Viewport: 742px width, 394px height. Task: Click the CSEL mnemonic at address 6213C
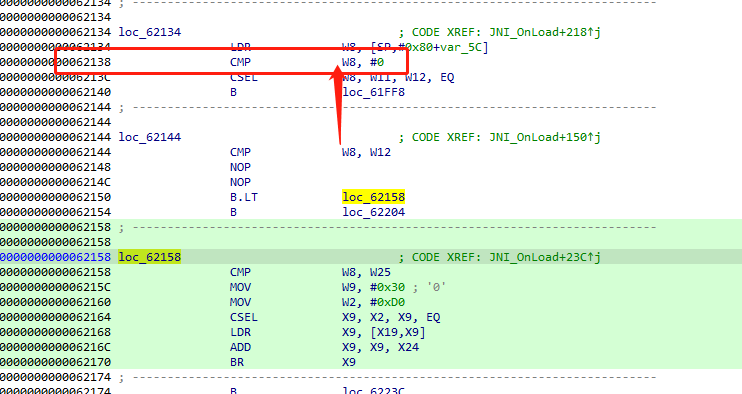(x=244, y=78)
